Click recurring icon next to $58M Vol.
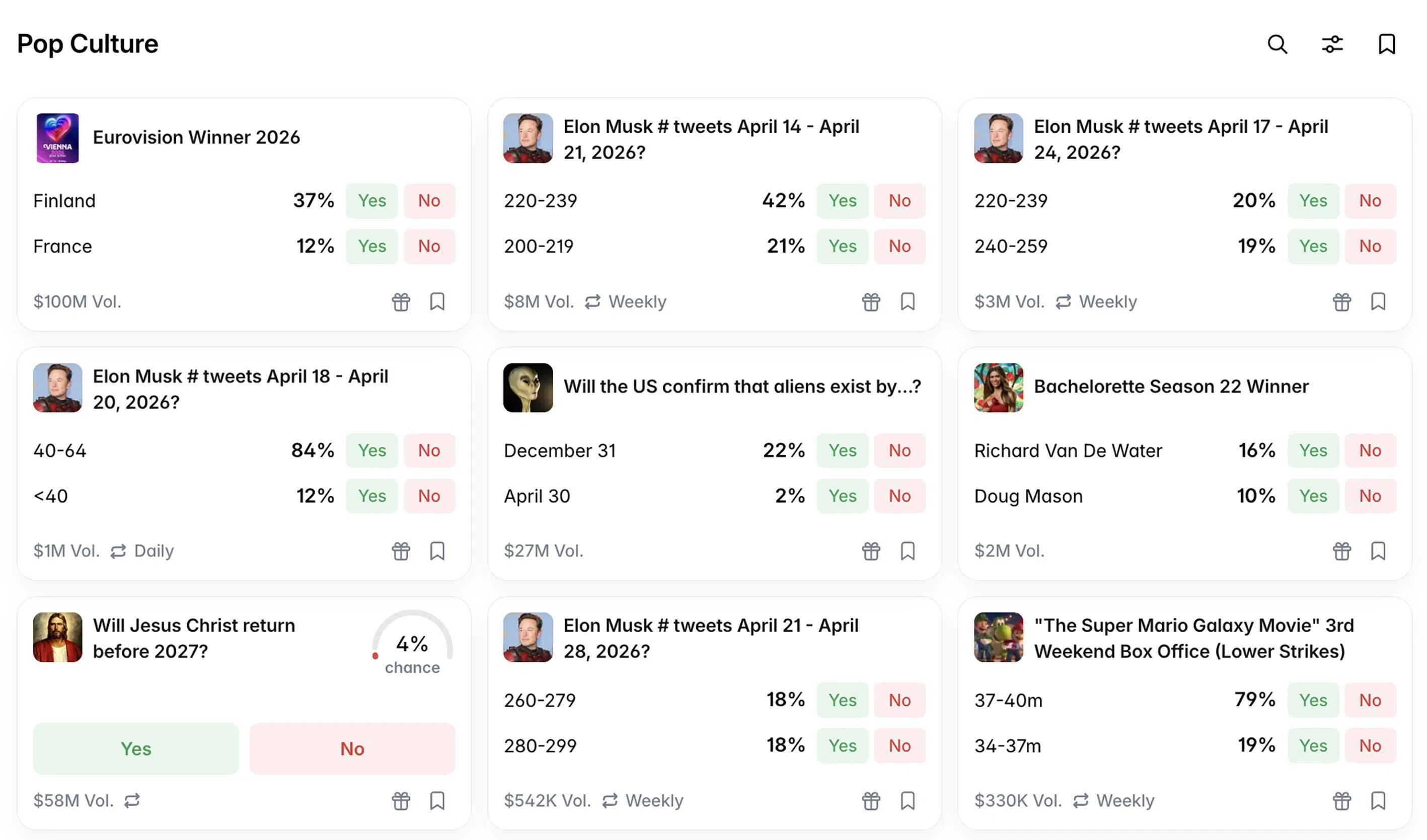1427x840 pixels. (x=132, y=801)
